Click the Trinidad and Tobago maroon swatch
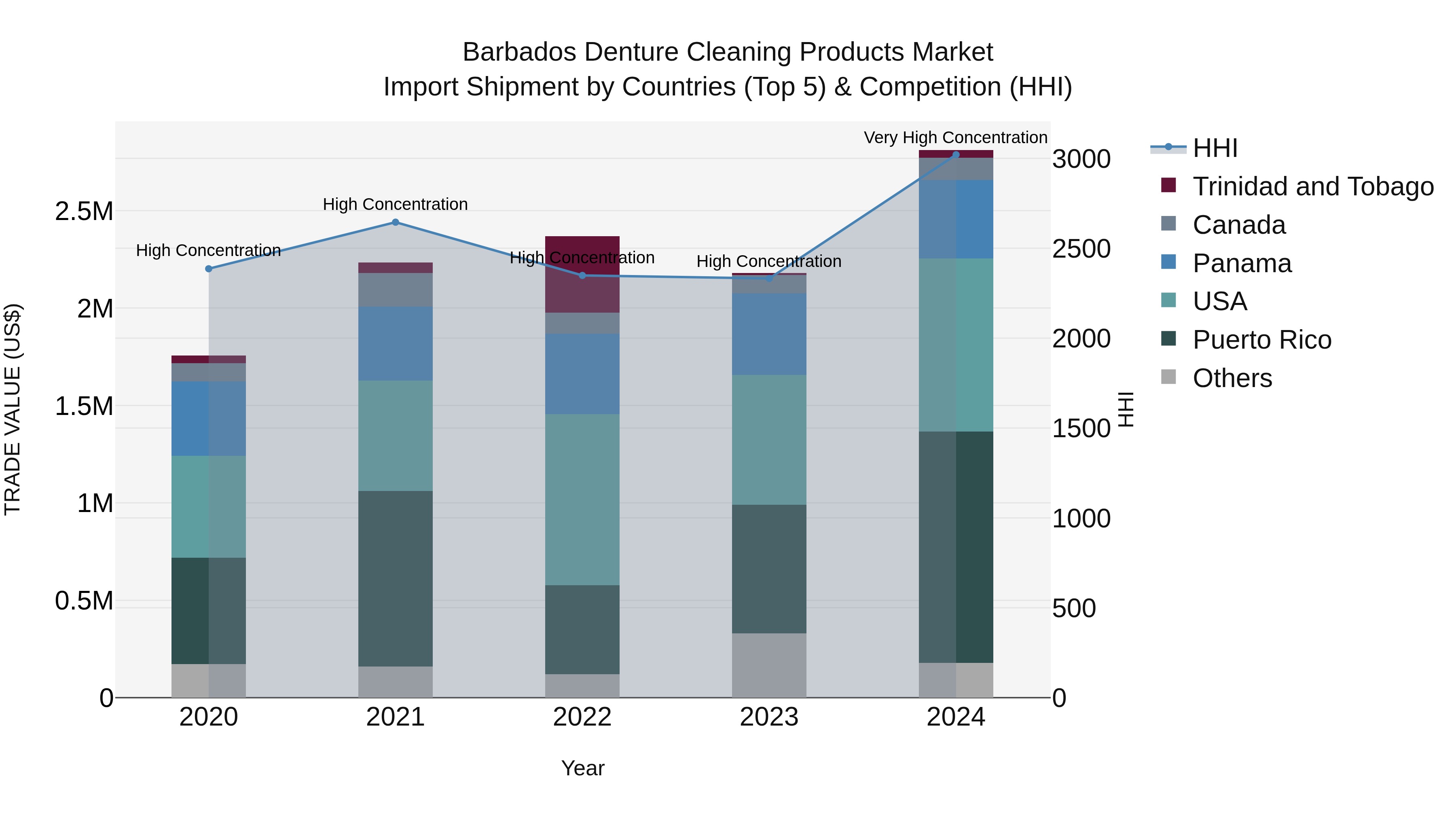Image resolution: width=1456 pixels, height=819 pixels. point(1168,185)
